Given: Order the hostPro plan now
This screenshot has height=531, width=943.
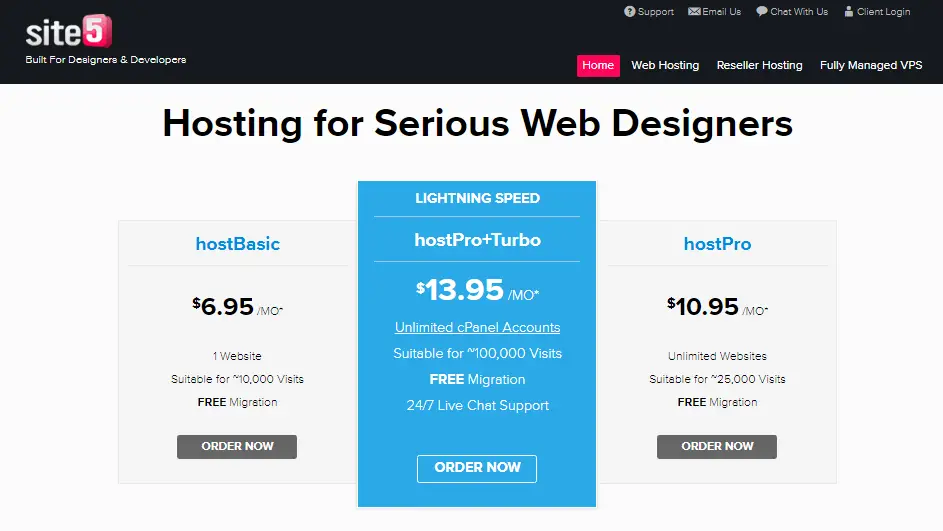Looking at the screenshot, I should pyautogui.click(x=717, y=447).
